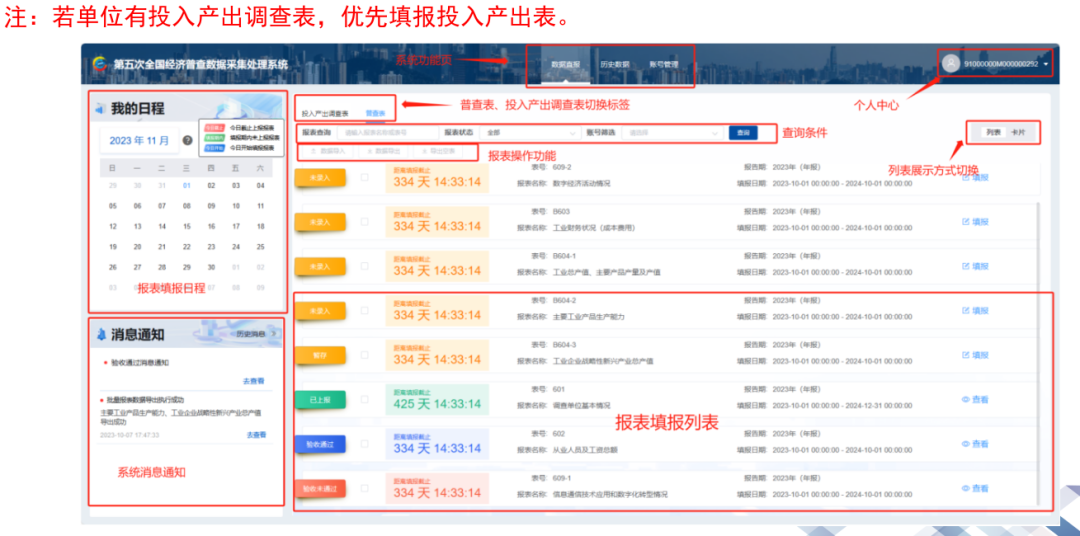Viewport: 1080px width, 536px height.
Task: Select date 30 on the calendar
Action: click(211, 267)
